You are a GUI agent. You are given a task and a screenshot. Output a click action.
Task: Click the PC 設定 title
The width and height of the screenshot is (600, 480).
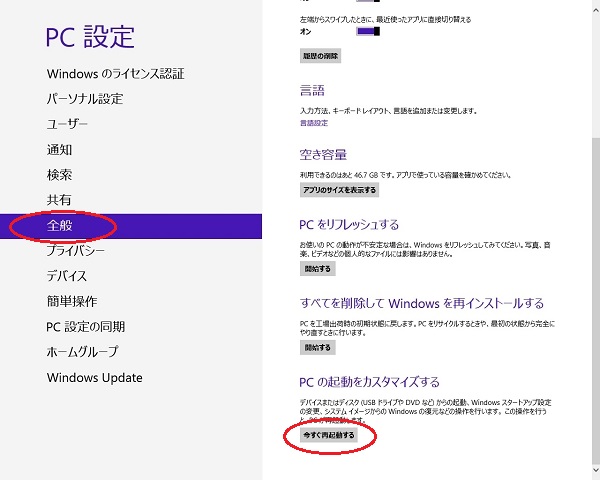pos(90,37)
